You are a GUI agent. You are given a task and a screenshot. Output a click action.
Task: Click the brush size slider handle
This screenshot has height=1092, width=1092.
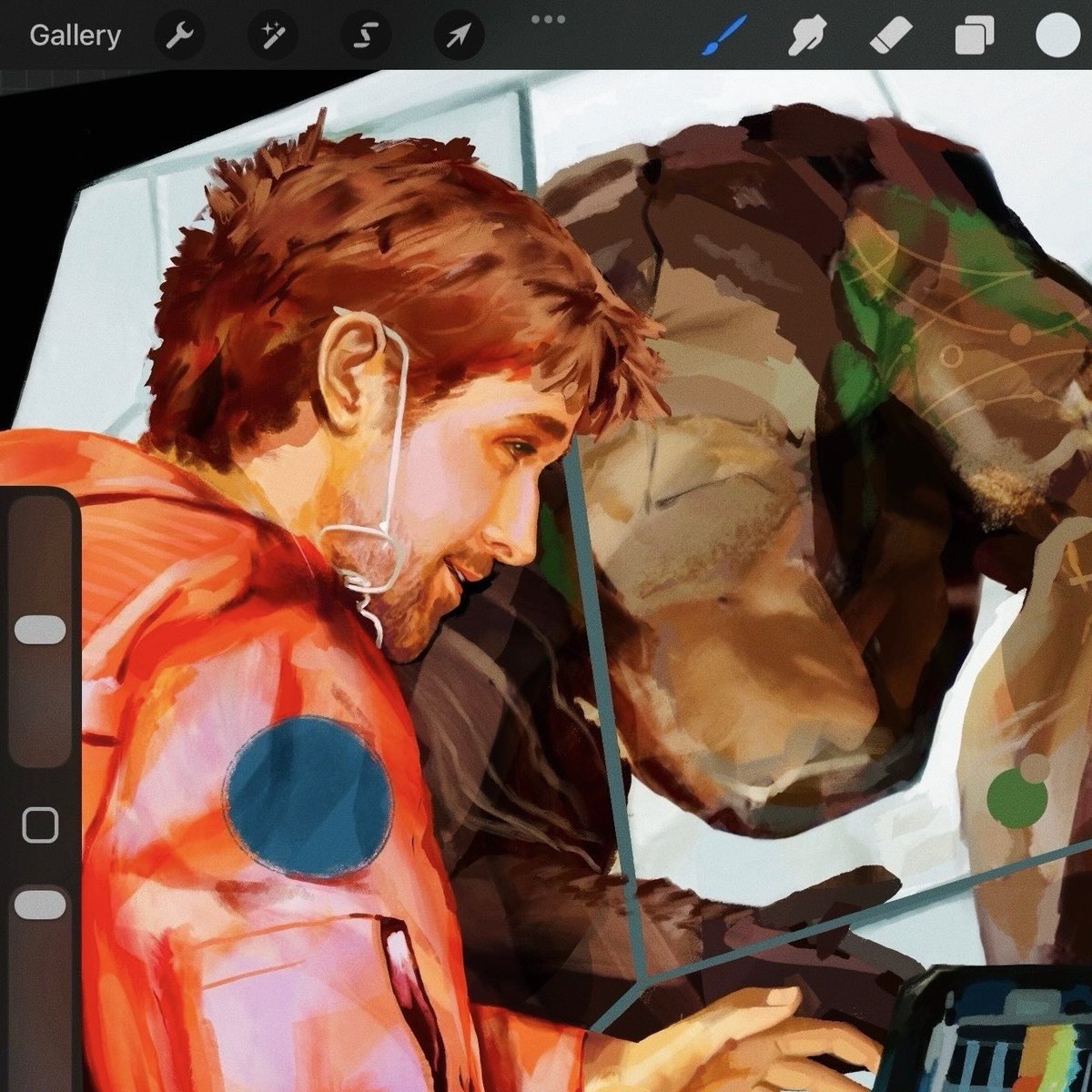click(x=41, y=630)
